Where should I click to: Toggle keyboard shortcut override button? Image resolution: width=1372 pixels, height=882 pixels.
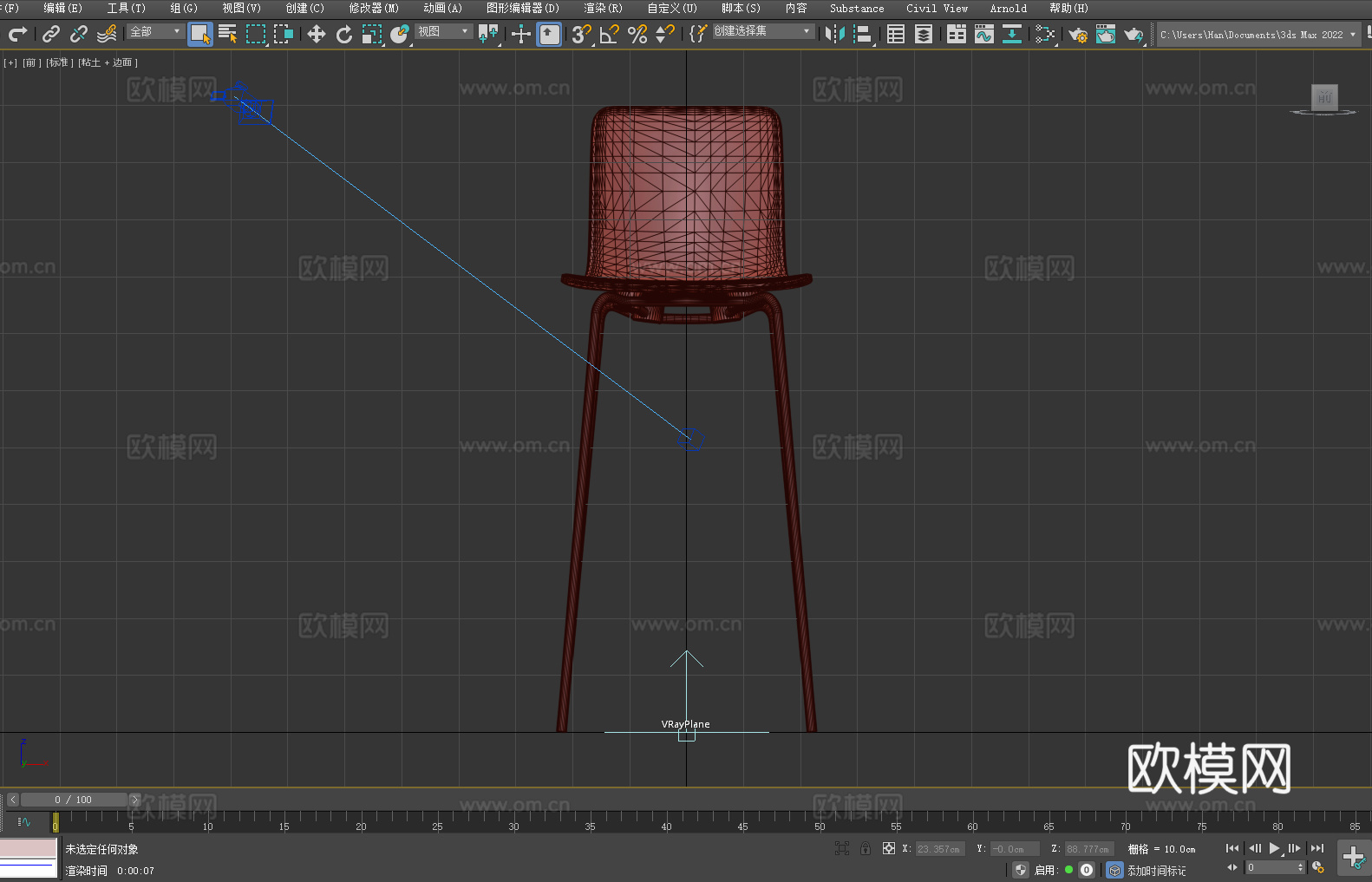pos(549,34)
